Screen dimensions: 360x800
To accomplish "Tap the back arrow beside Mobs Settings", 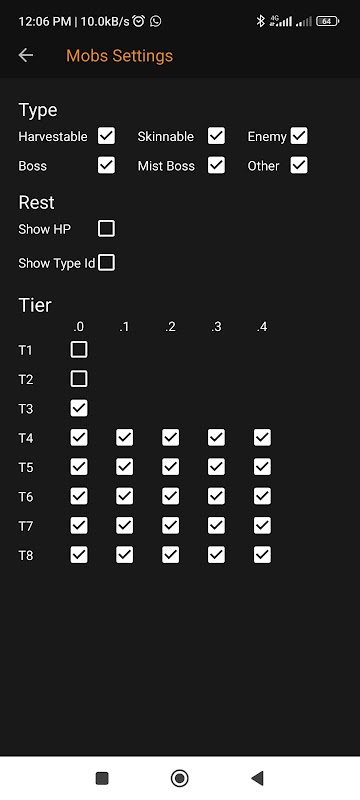I will [x=25, y=55].
